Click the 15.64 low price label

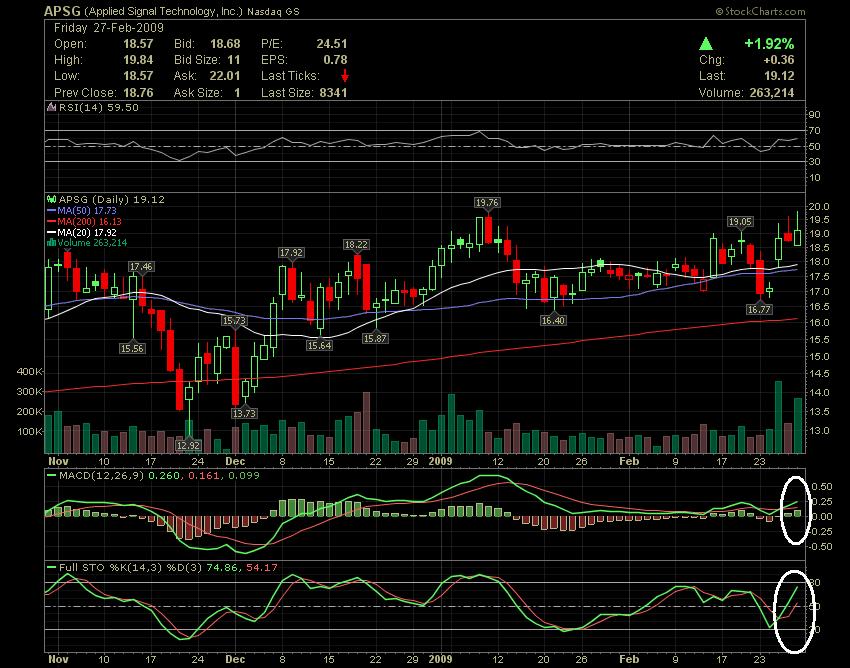pyautogui.click(x=319, y=345)
